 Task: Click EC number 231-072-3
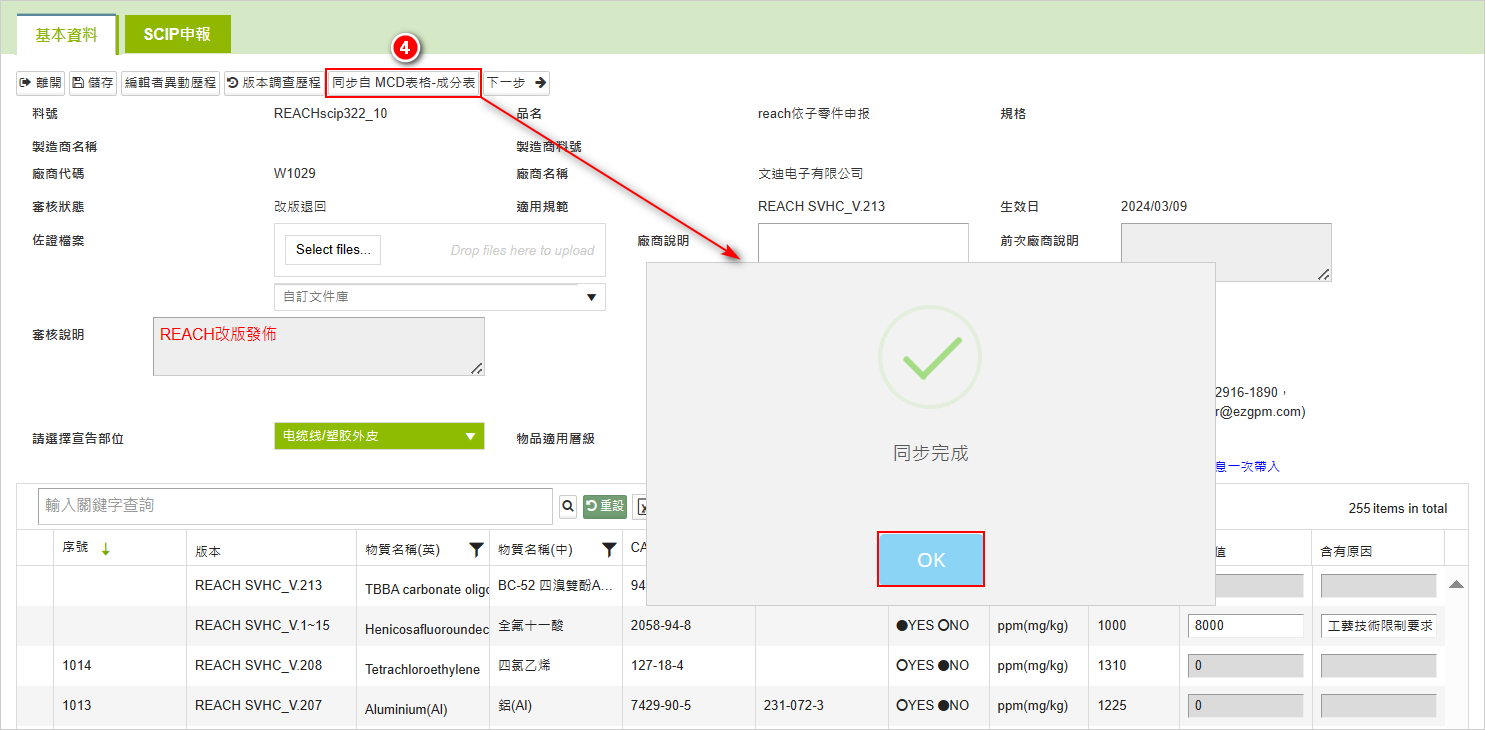pyautogui.click(x=792, y=706)
